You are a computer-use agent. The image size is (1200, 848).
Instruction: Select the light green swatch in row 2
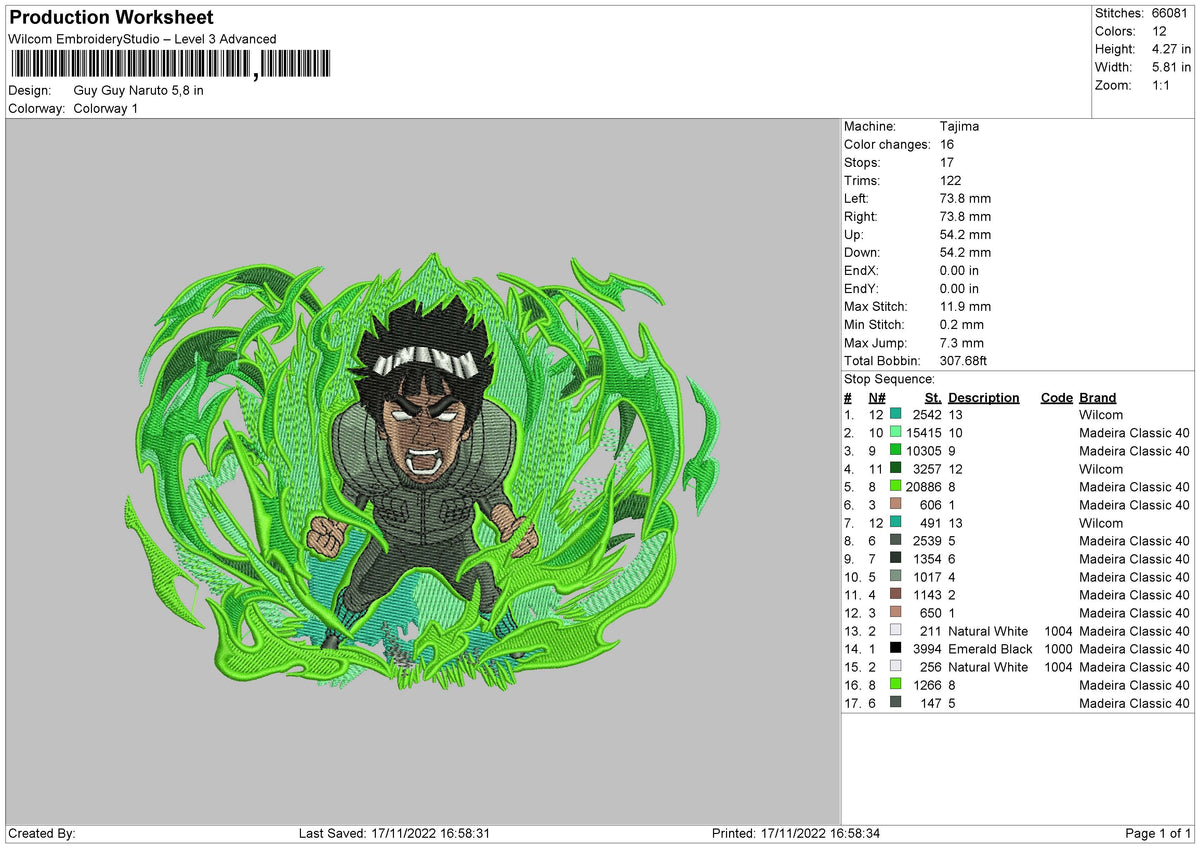895,433
